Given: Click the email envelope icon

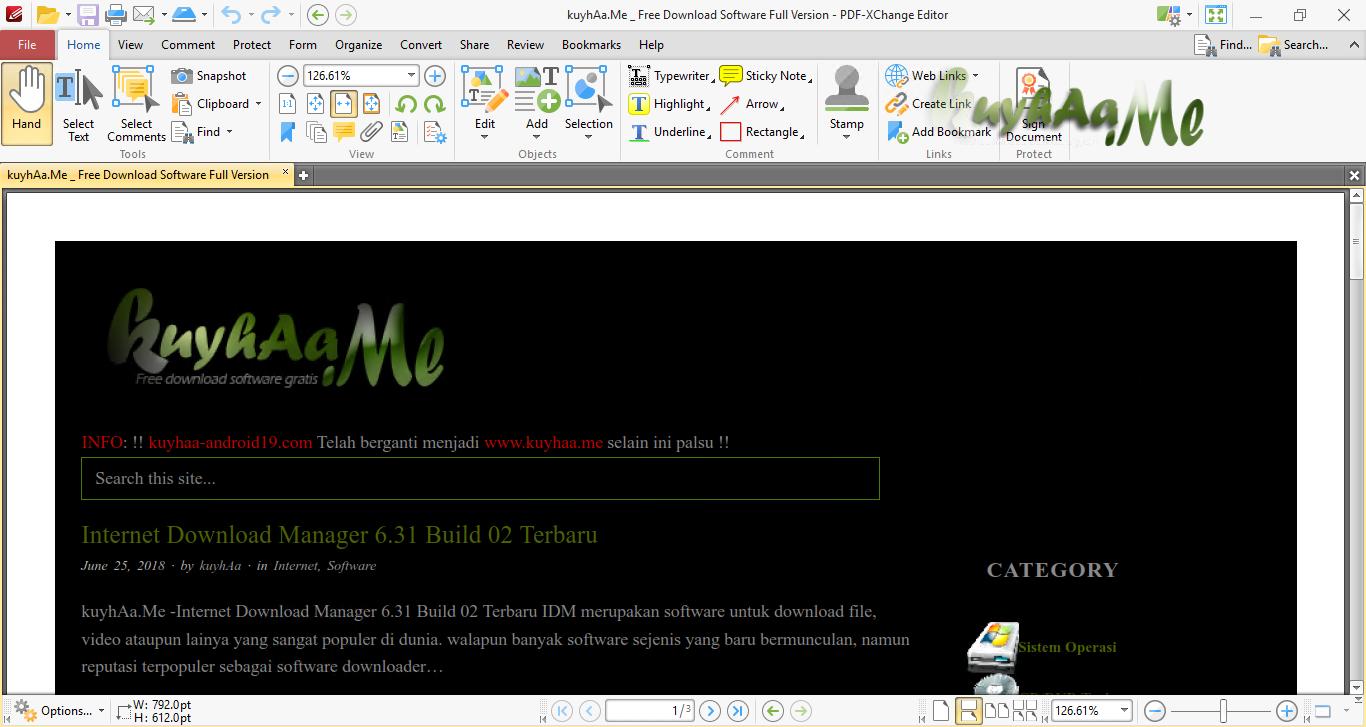Looking at the screenshot, I should pos(144,15).
